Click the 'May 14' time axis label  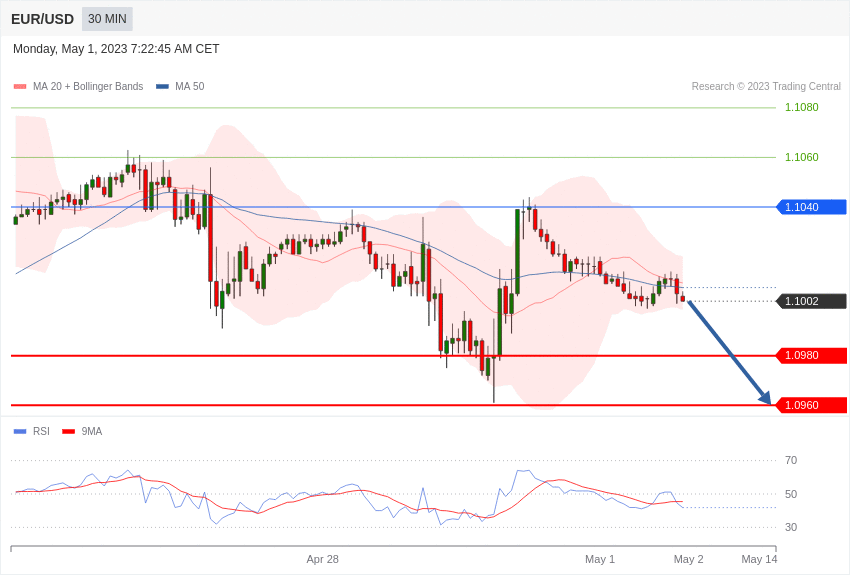759,559
